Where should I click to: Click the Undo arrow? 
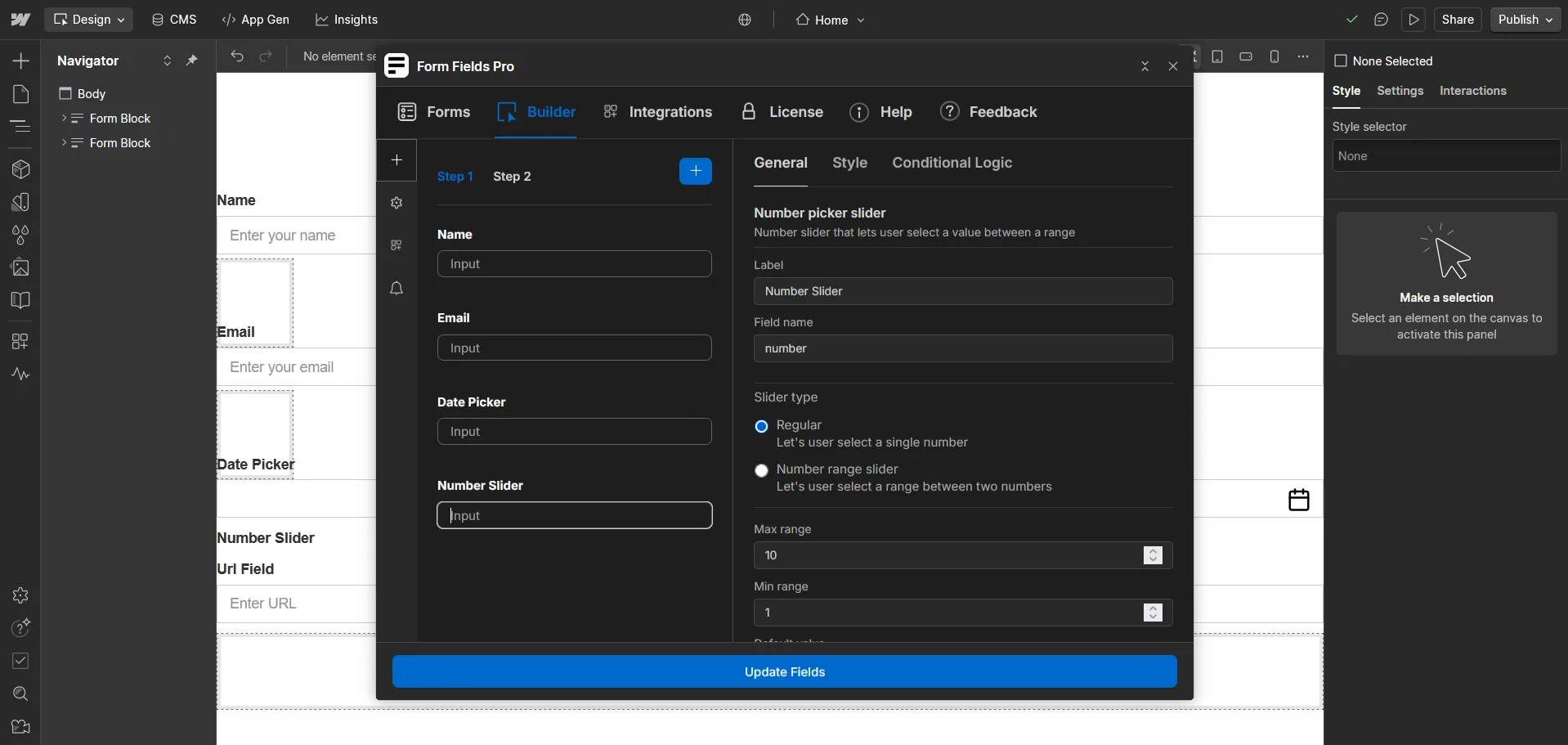tap(237, 56)
